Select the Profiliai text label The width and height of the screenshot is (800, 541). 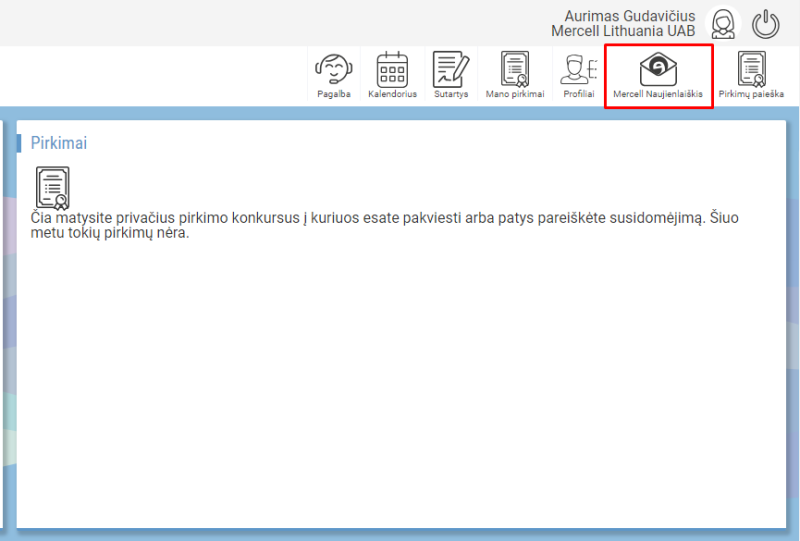[578, 94]
